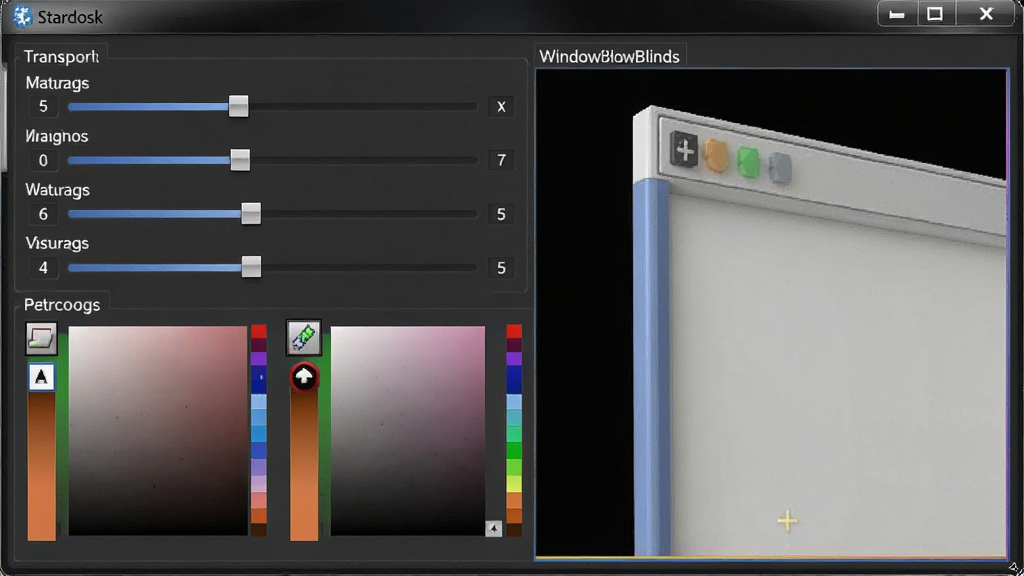The width and height of the screenshot is (1024, 576).
Task: Click the Waturags label
Action: pyautogui.click(x=57, y=190)
